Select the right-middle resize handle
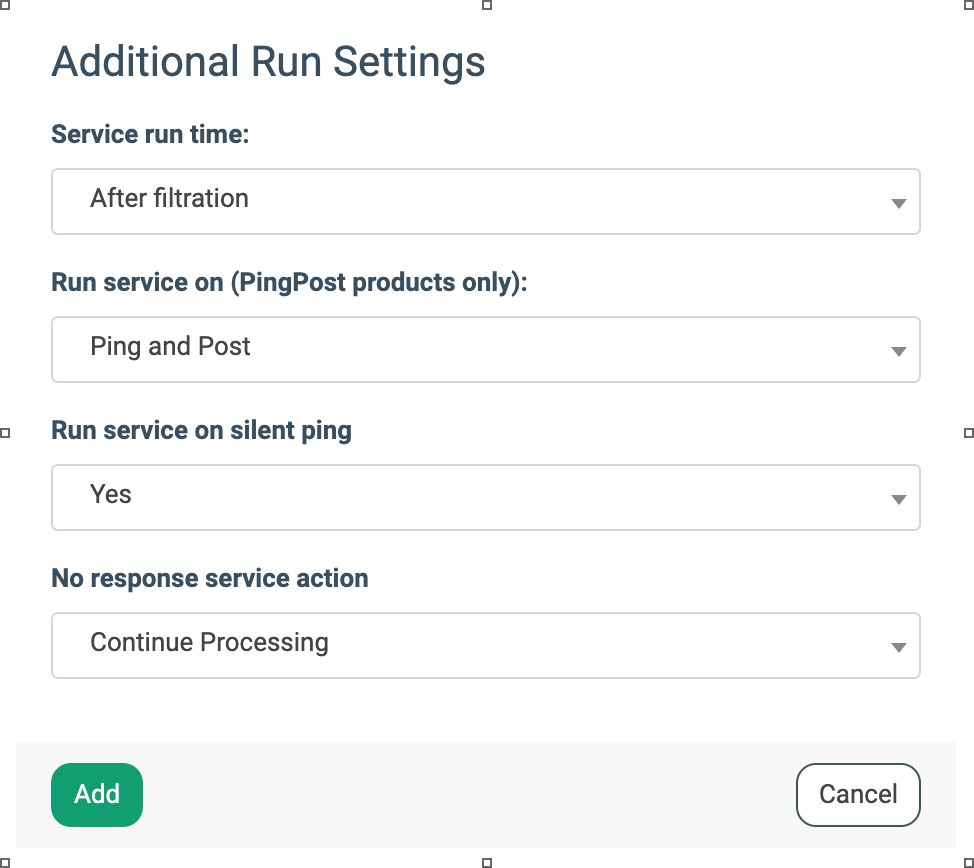The image size is (974, 868). (x=968, y=433)
